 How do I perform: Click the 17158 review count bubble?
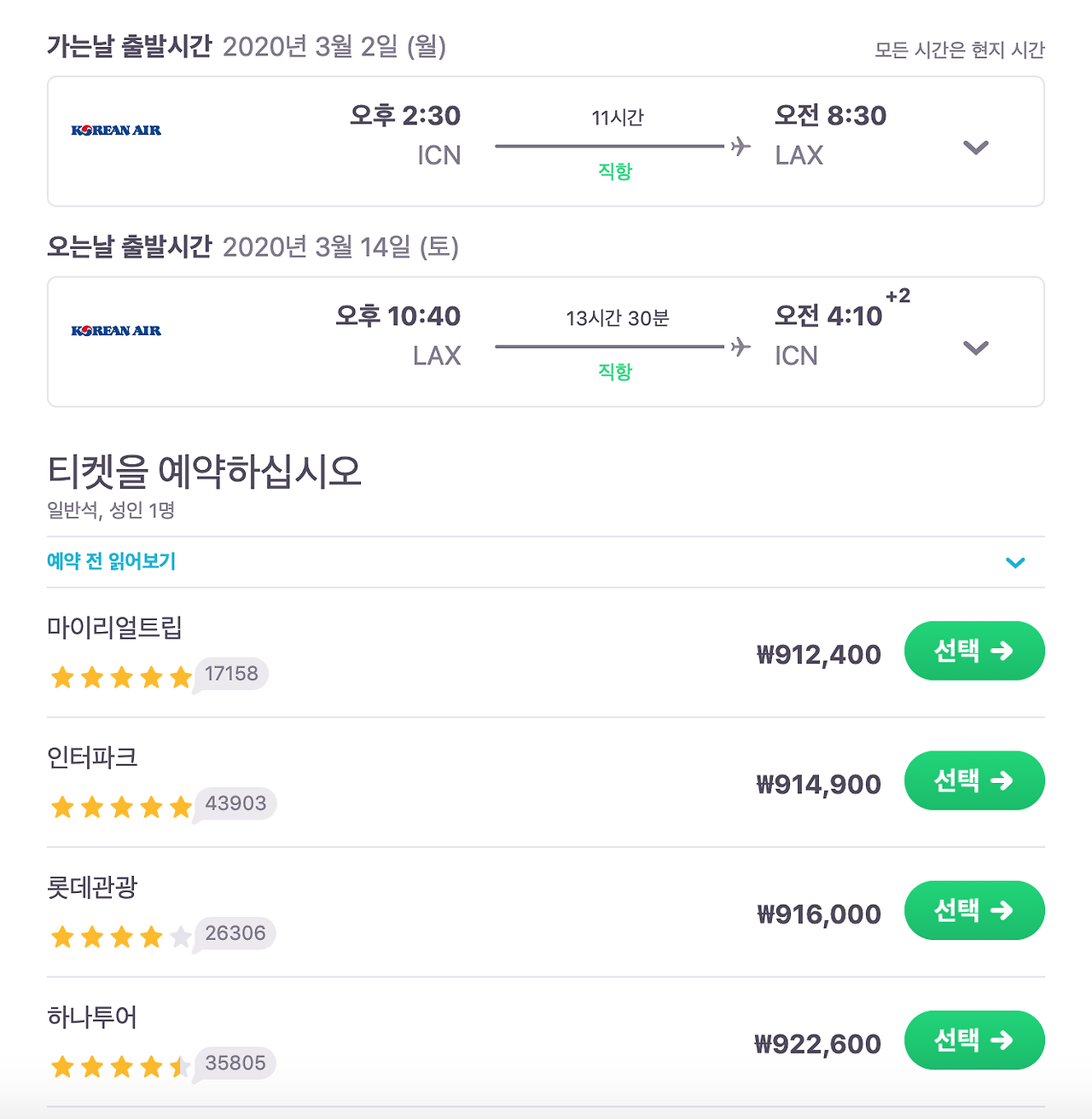click(x=231, y=674)
